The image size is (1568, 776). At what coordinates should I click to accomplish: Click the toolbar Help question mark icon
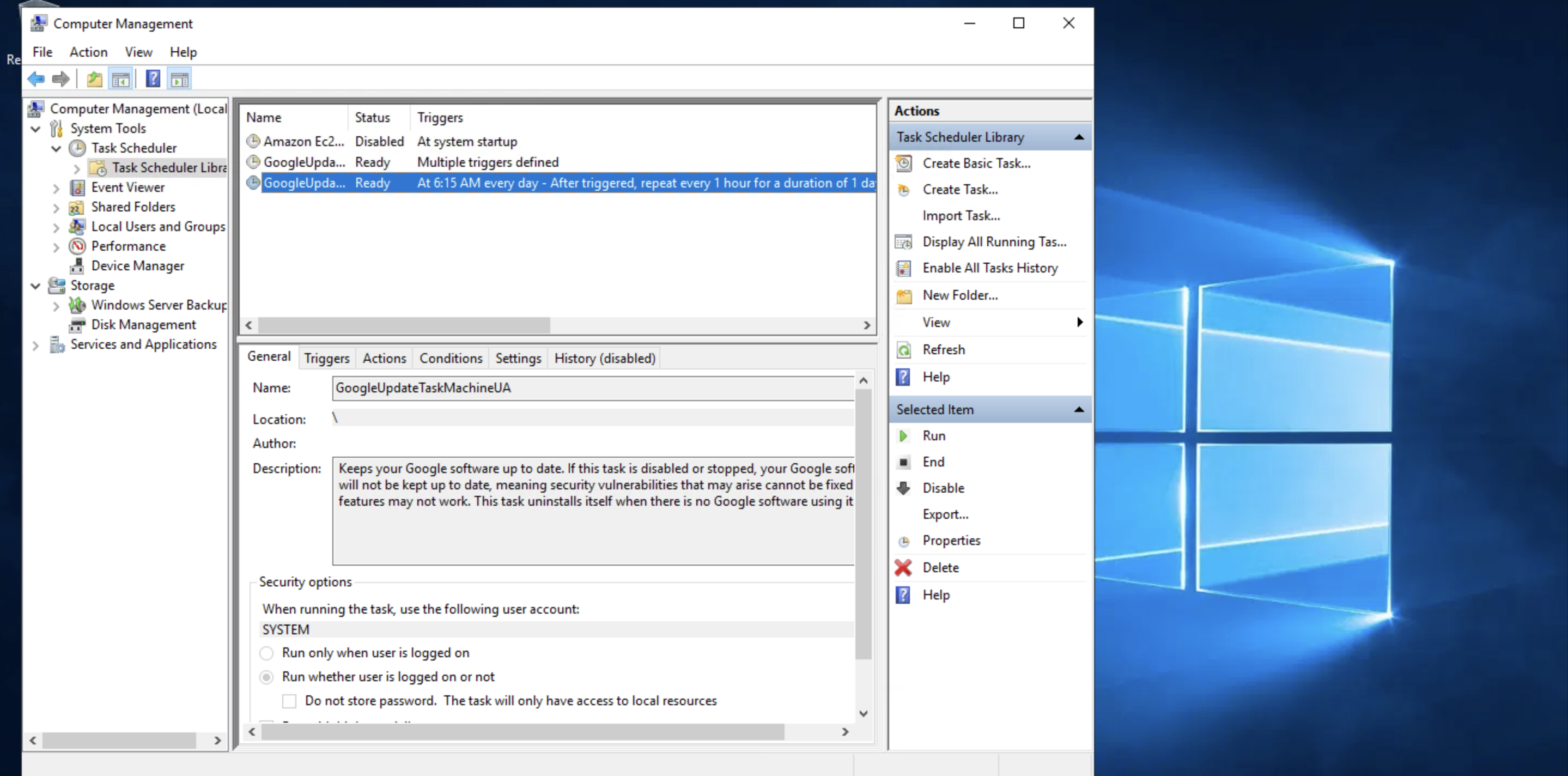coord(153,78)
